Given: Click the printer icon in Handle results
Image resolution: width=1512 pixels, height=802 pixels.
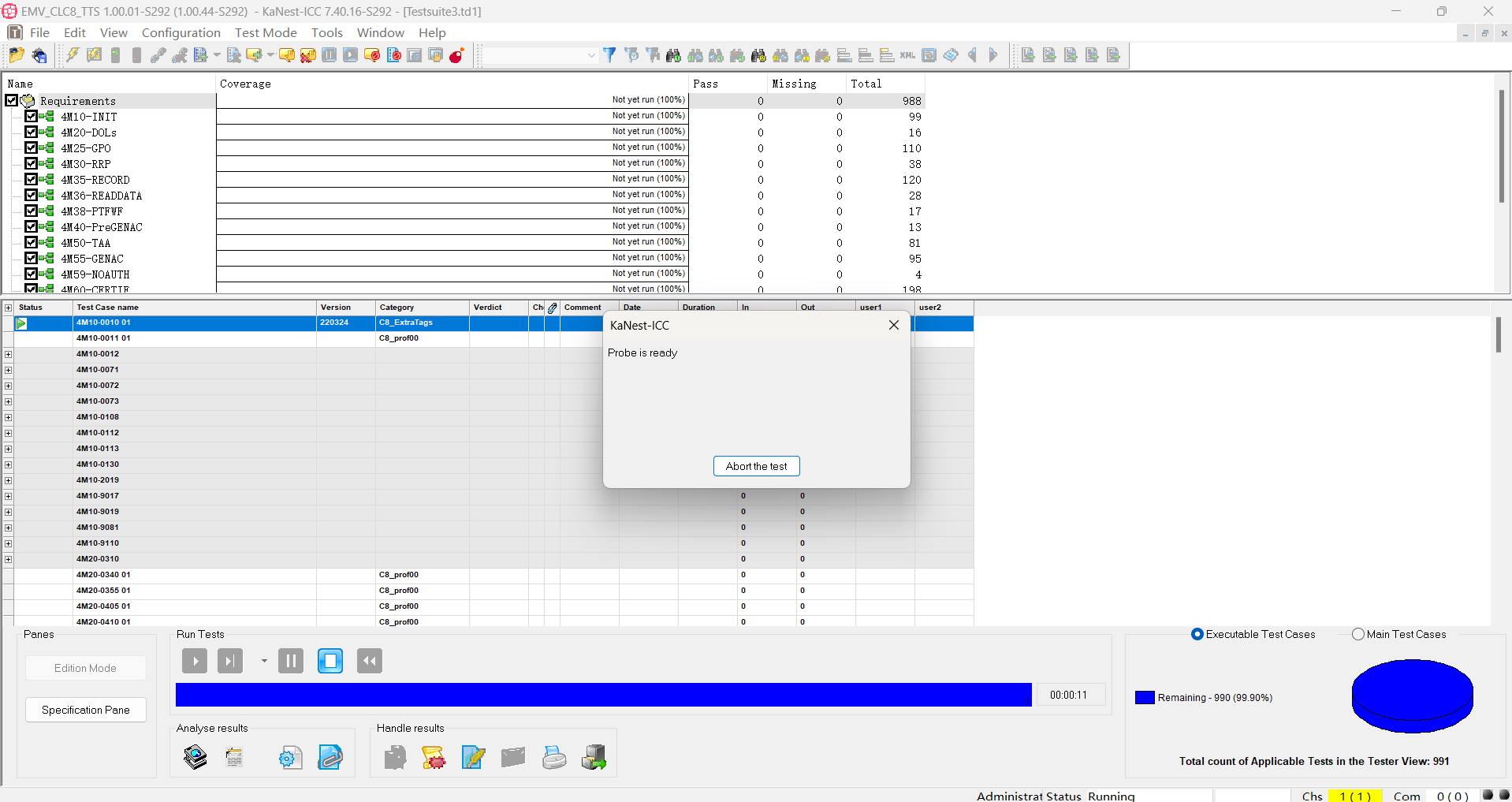Looking at the screenshot, I should pos(554,758).
